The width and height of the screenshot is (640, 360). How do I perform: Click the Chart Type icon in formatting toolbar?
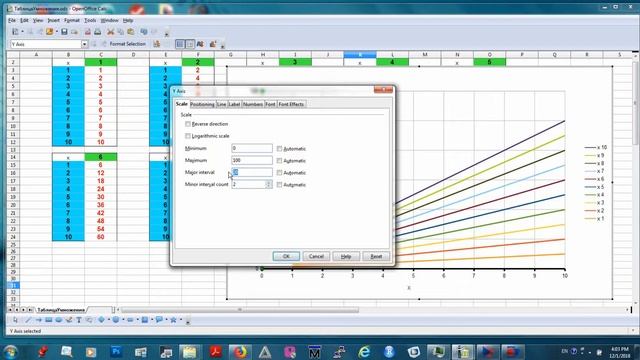pos(157,44)
